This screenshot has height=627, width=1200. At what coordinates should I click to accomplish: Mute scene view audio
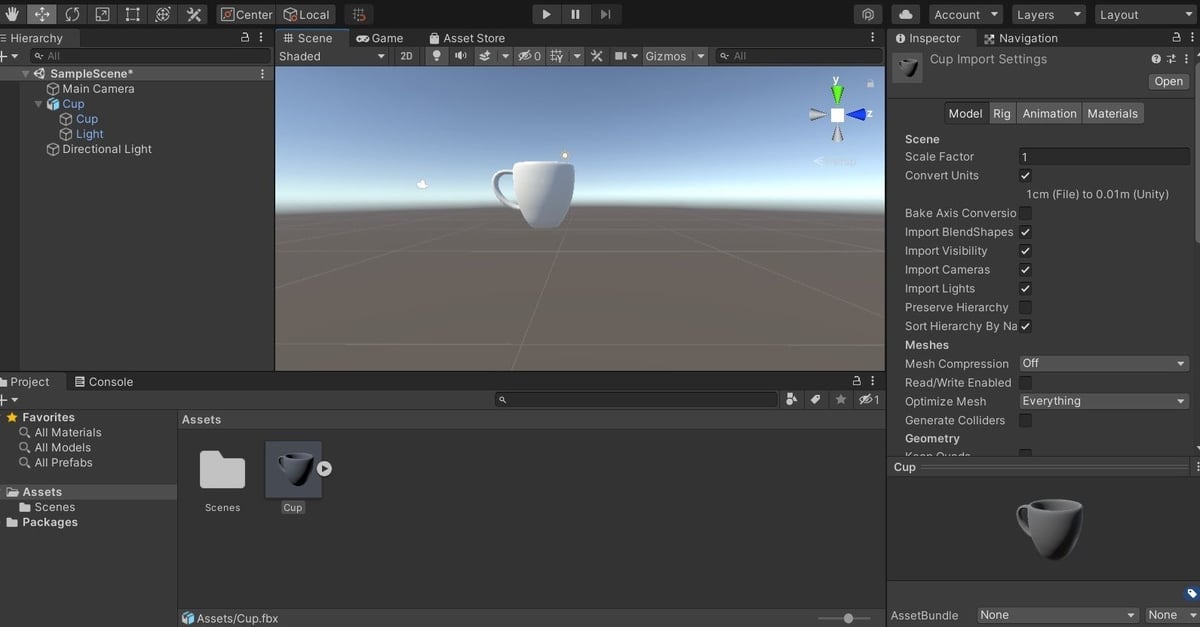pyautogui.click(x=460, y=56)
